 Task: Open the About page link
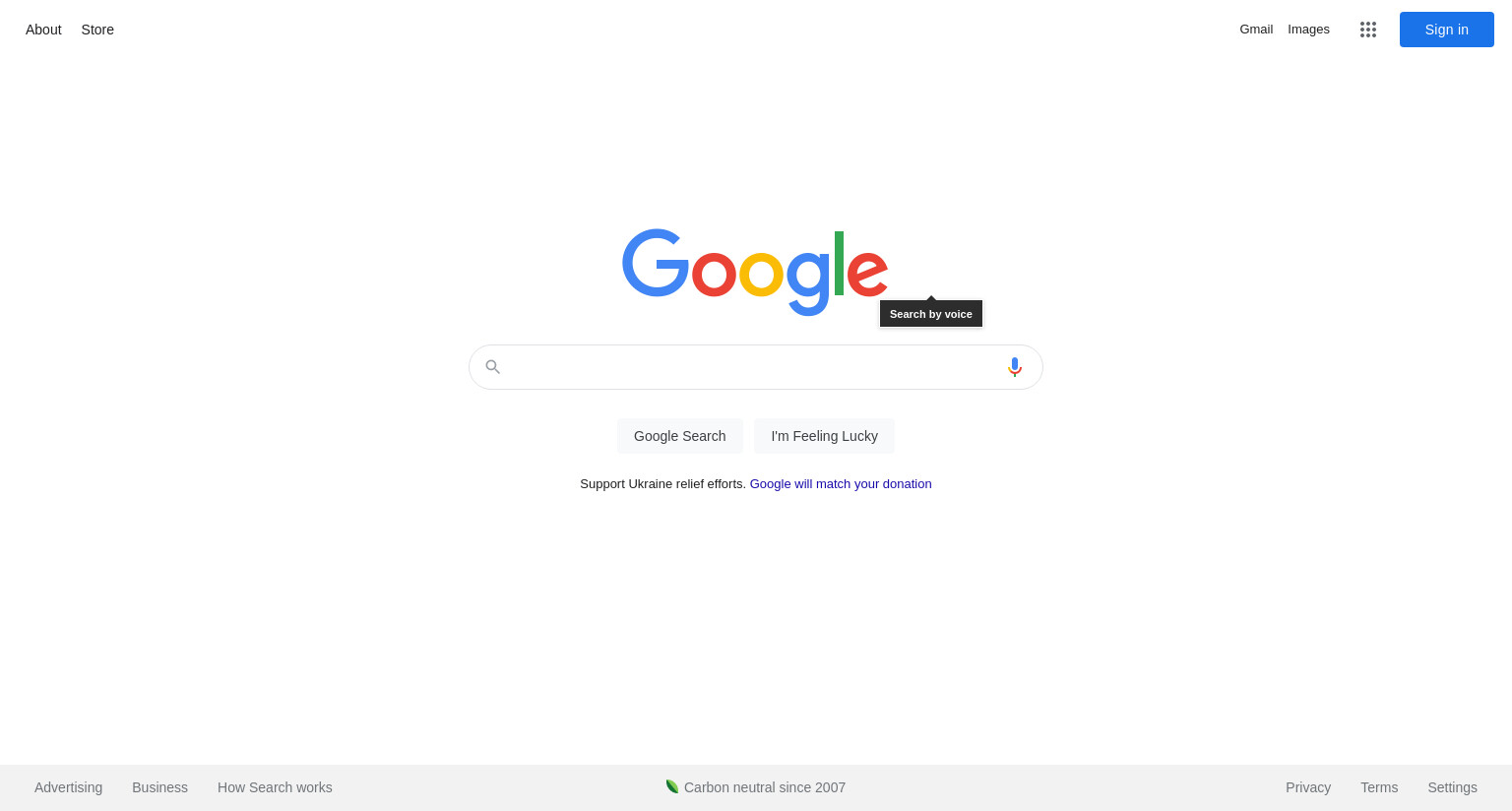point(43,30)
